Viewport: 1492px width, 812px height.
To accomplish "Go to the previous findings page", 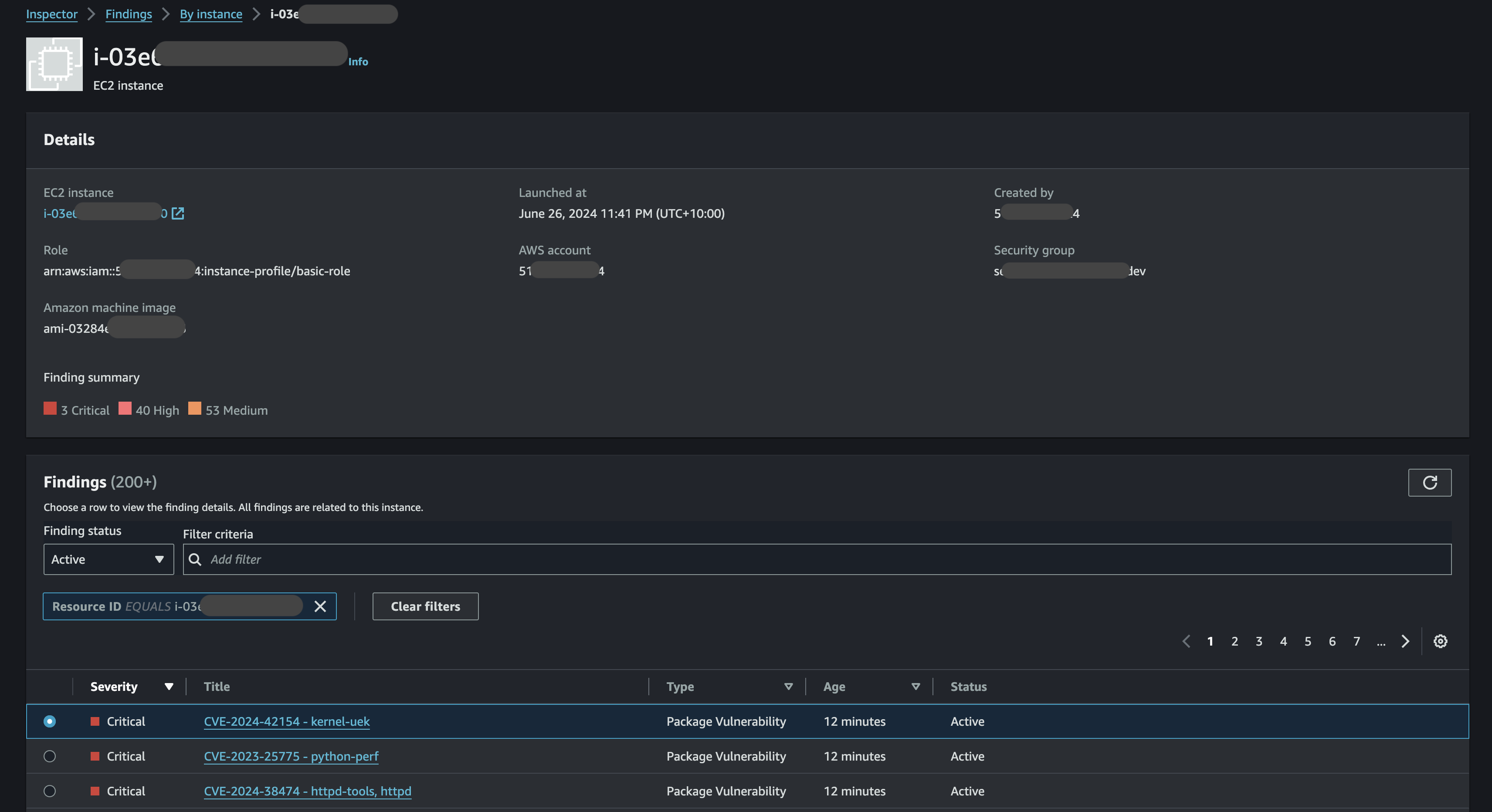I will (x=1186, y=641).
